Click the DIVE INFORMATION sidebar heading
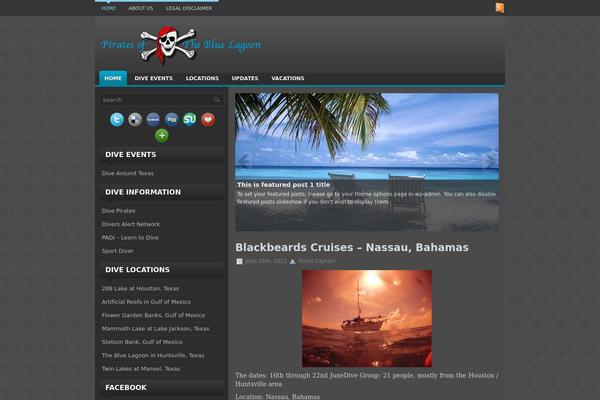This screenshot has height=400, width=600. pyautogui.click(x=143, y=192)
